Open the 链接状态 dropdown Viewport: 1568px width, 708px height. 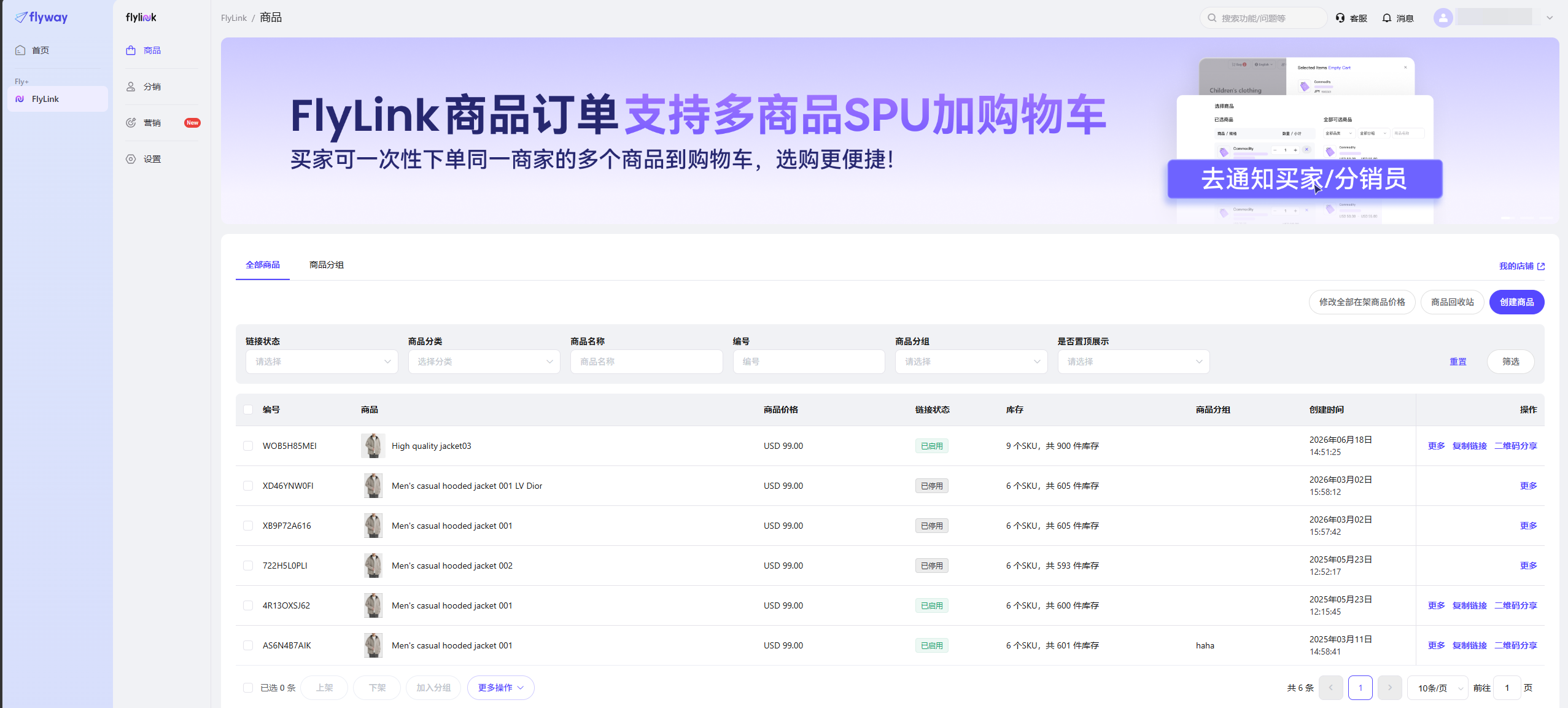(x=322, y=362)
